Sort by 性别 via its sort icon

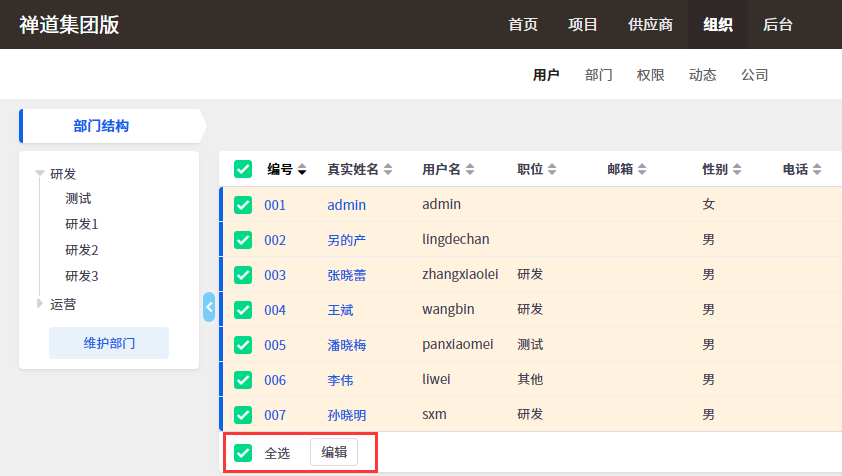tap(737, 170)
